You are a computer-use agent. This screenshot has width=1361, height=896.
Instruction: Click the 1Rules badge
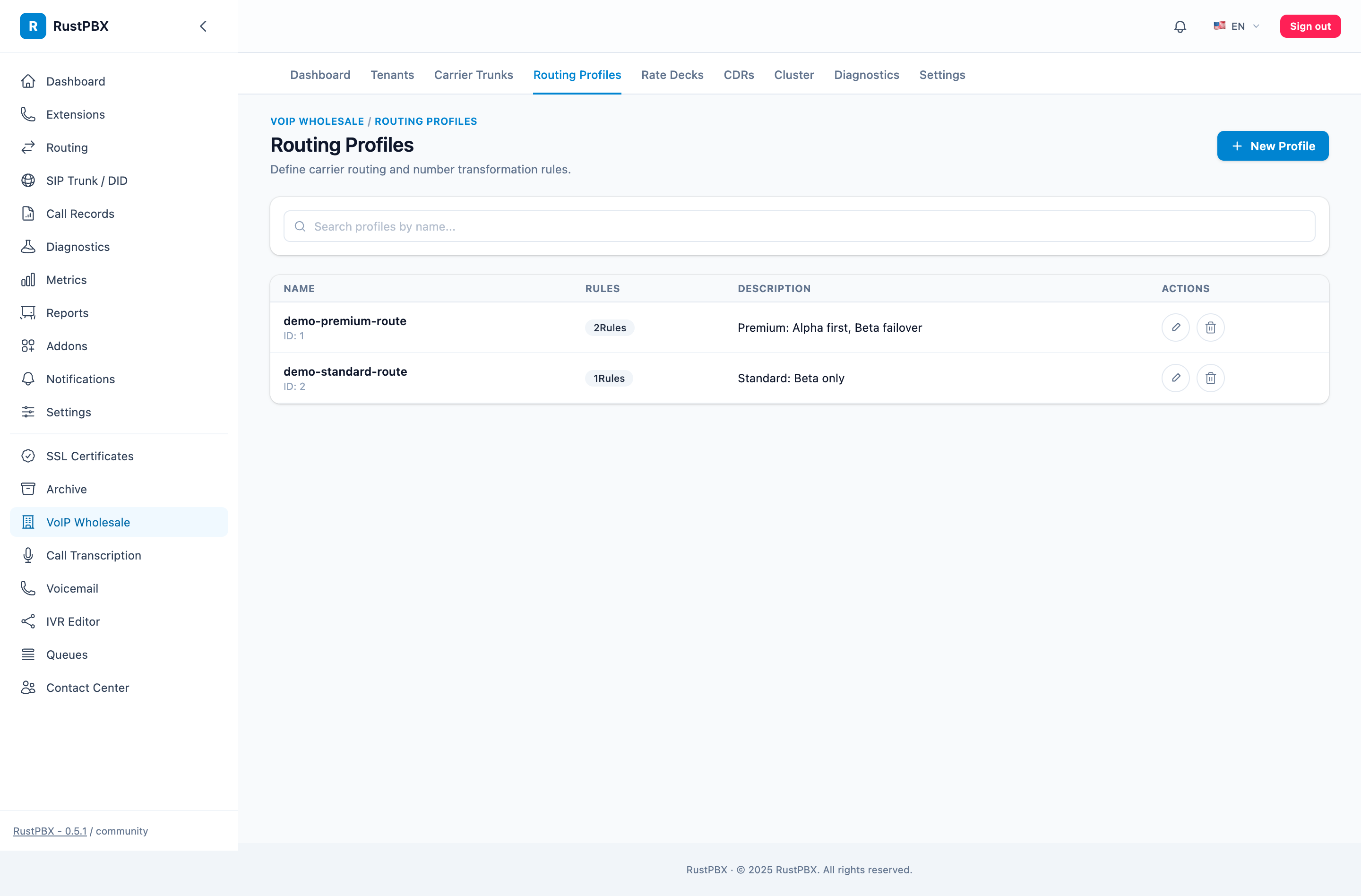click(609, 378)
